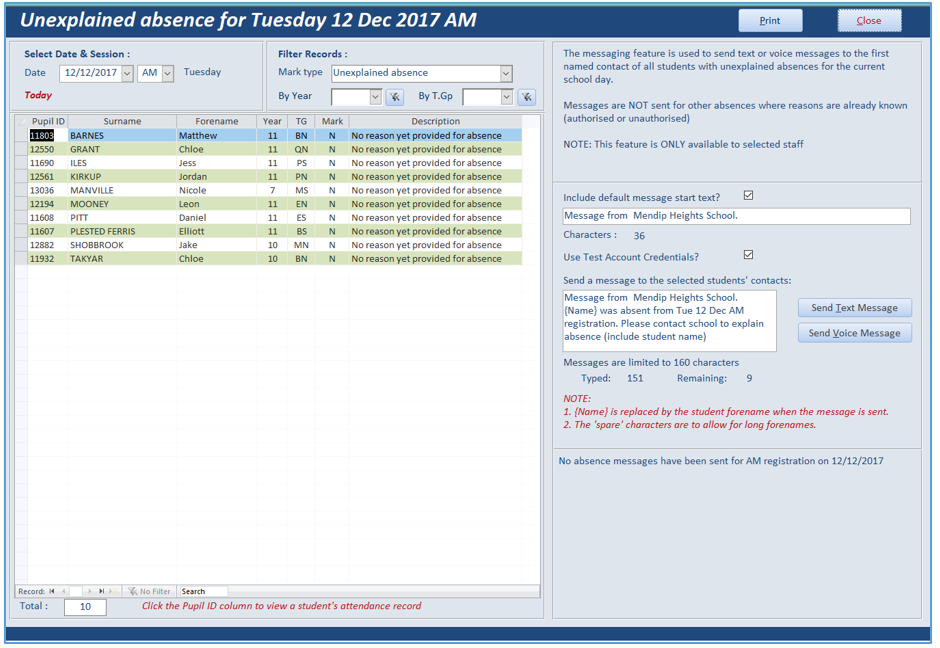The image size is (940, 648).
Task: Toggle Use Test Account Credentials checkbox
Action: click(748, 255)
